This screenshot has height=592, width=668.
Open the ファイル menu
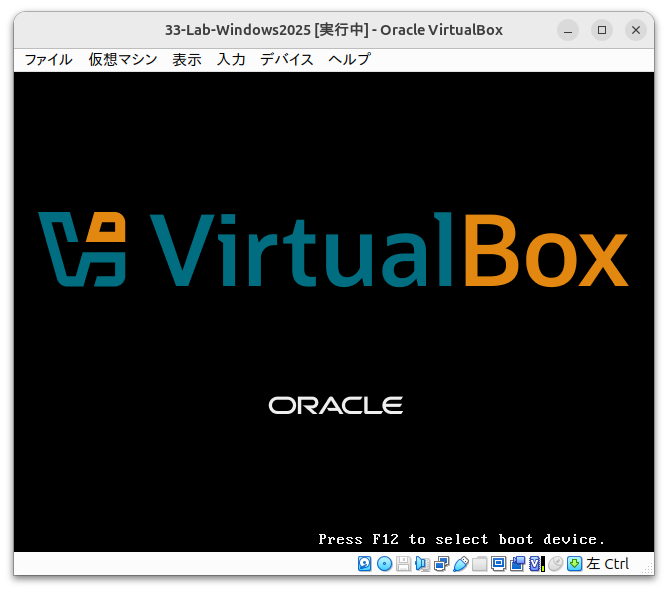tap(48, 59)
